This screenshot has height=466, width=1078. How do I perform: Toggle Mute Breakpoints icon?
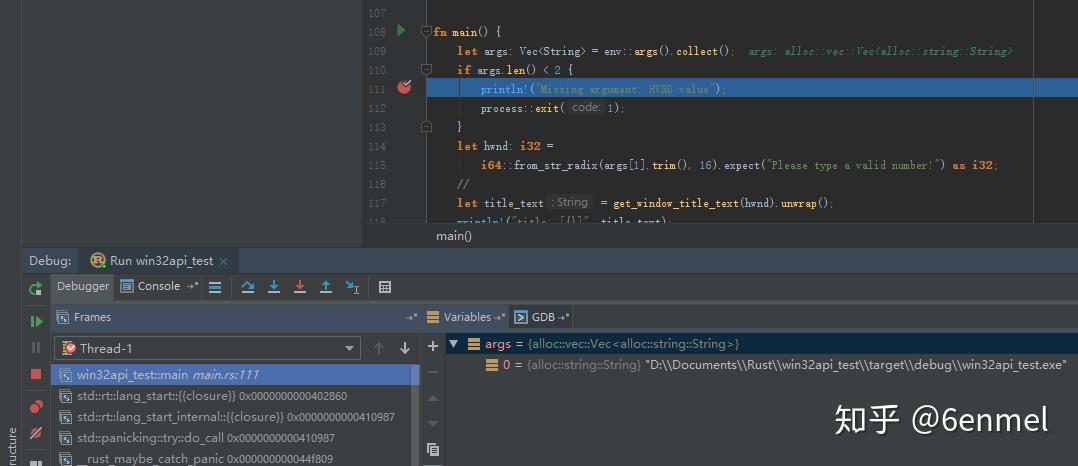[x=36, y=433]
